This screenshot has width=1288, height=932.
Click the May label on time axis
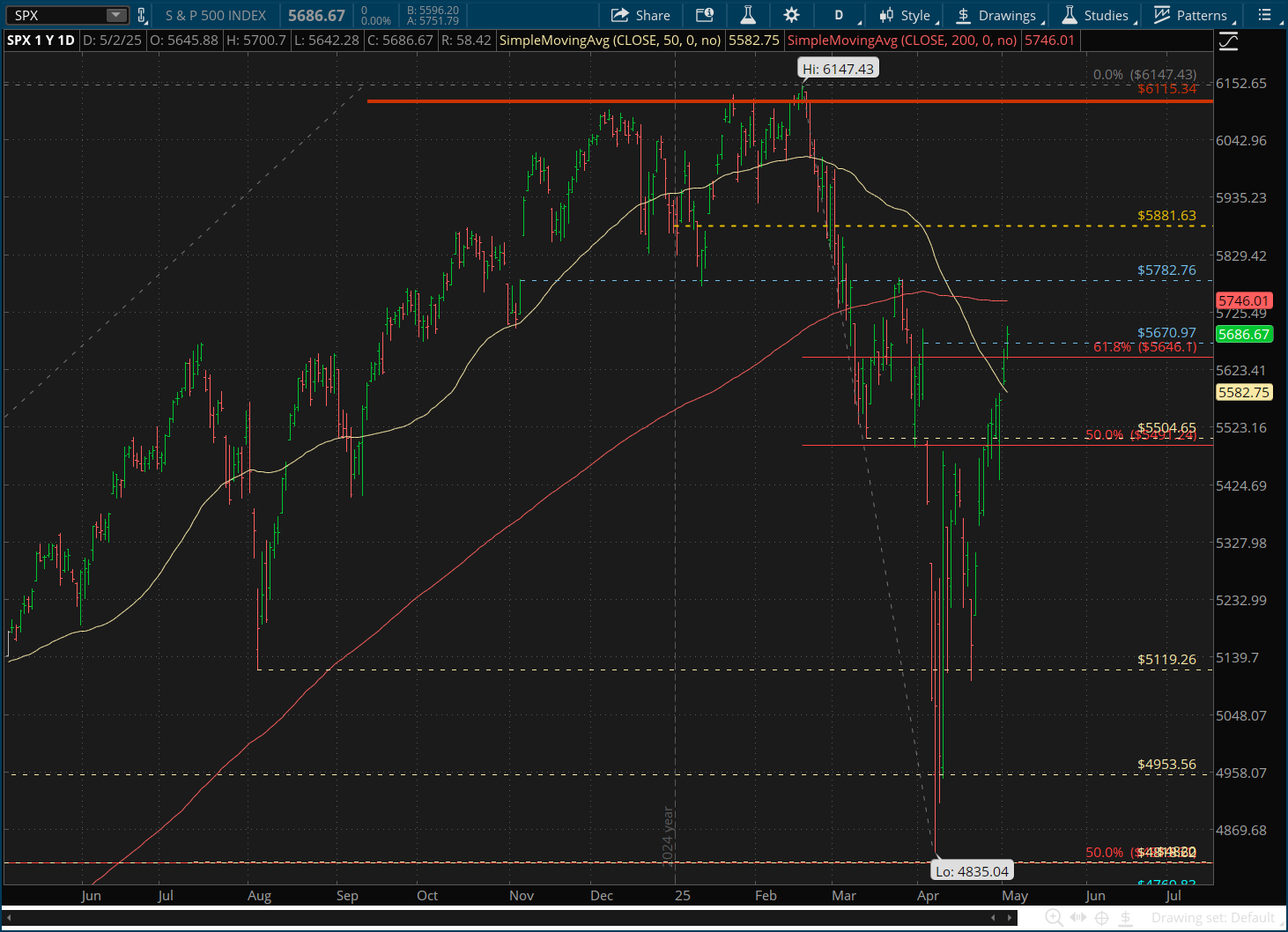click(1015, 896)
